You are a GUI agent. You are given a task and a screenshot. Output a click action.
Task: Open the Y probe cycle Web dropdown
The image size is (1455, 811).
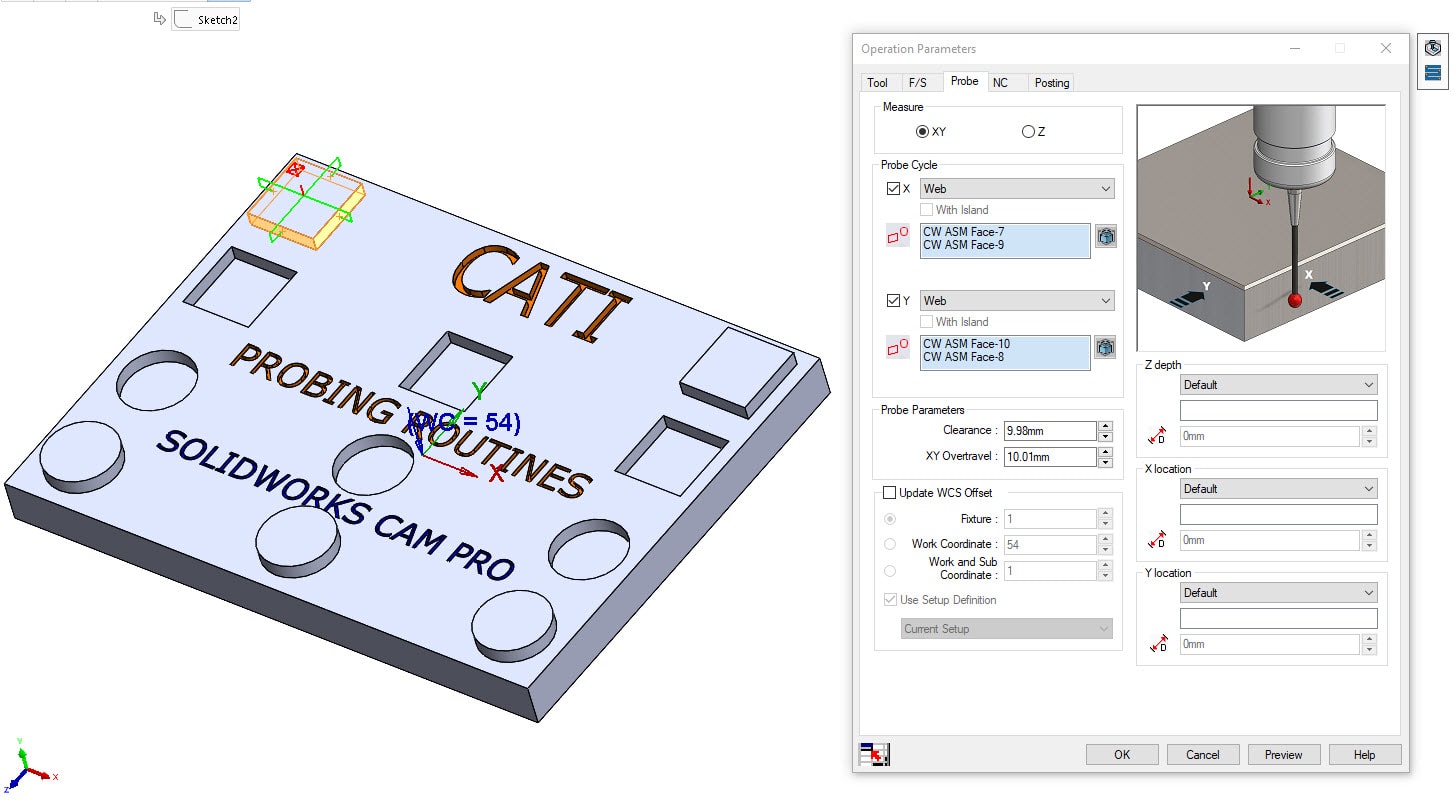pos(1017,301)
